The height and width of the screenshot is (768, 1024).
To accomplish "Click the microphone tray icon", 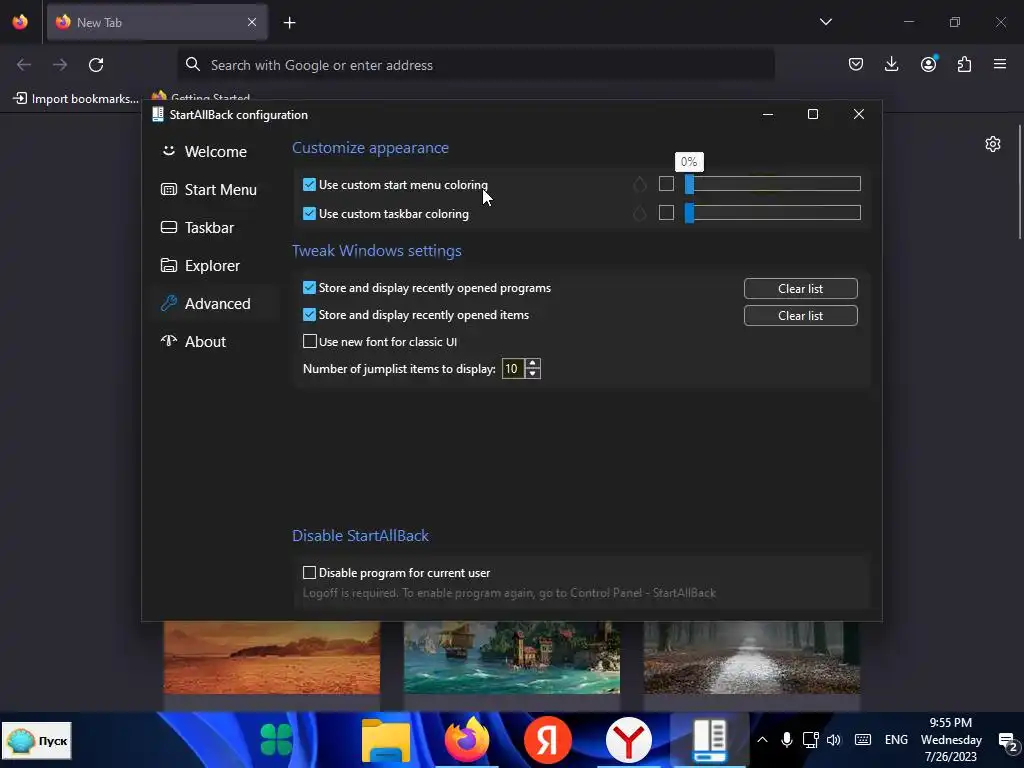I will pyautogui.click(x=787, y=740).
